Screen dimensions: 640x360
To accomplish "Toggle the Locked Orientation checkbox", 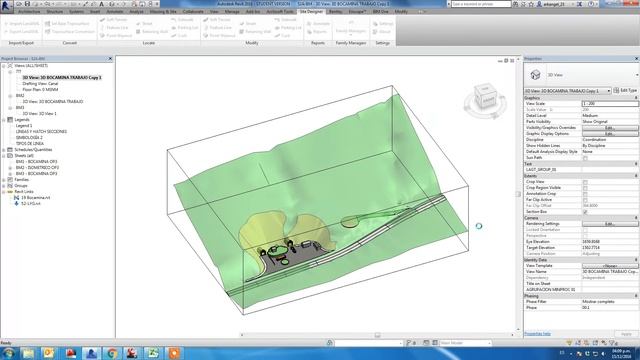I will [585, 230].
